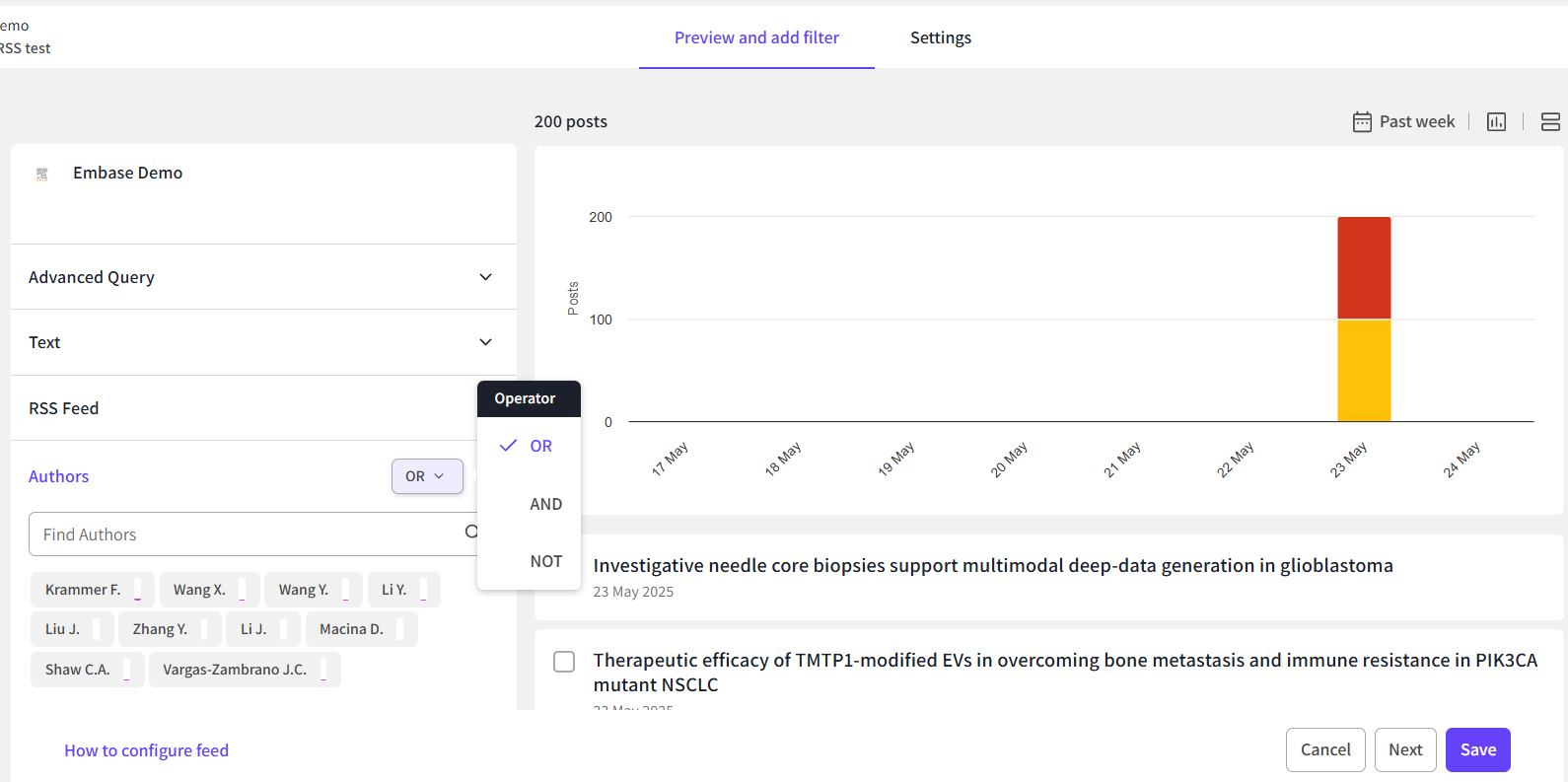
Task: Click the Find Authors search field
Action: click(247, 534)
